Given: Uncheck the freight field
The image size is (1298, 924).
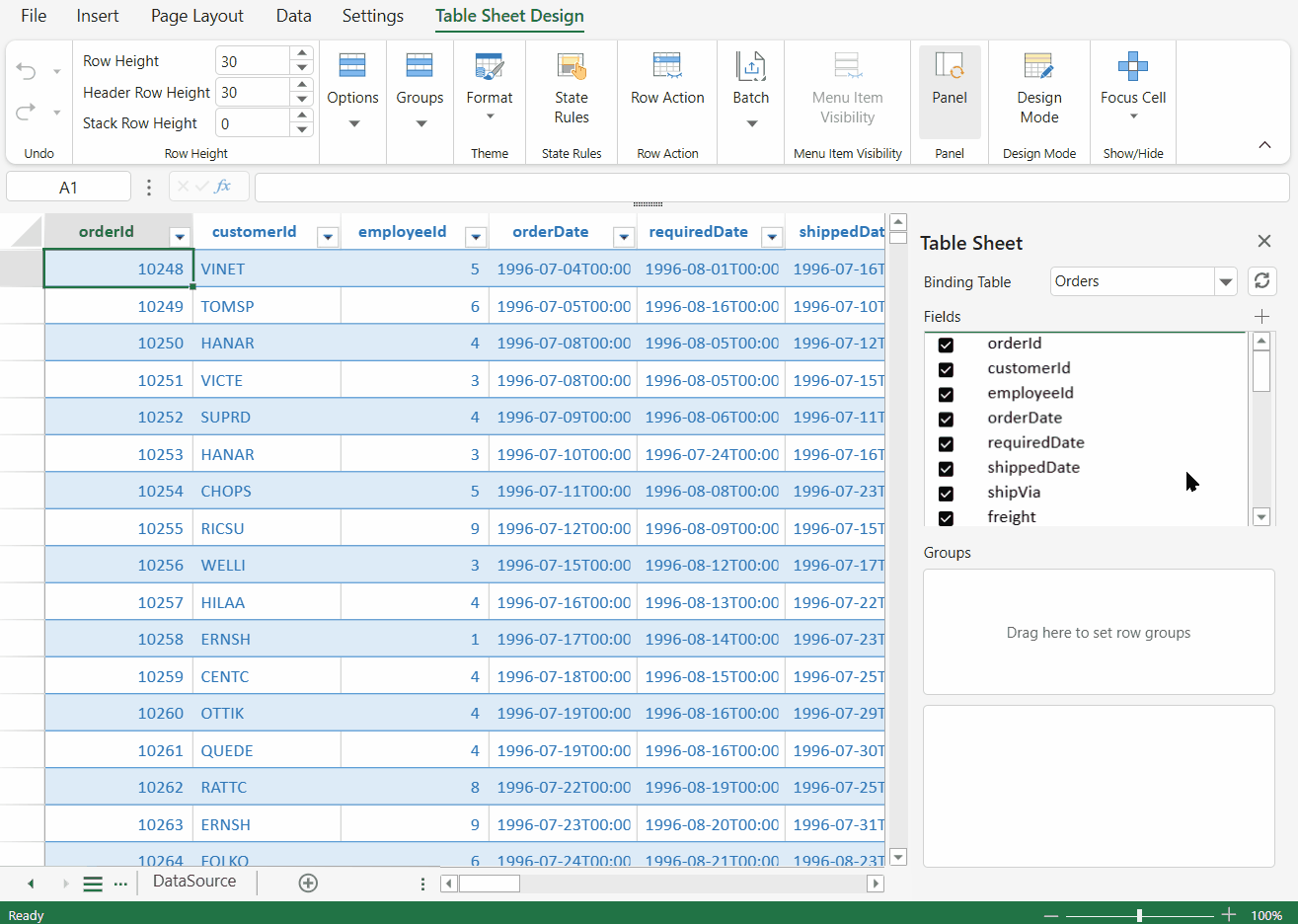Looking at the screenshot, I should (946, 518).
